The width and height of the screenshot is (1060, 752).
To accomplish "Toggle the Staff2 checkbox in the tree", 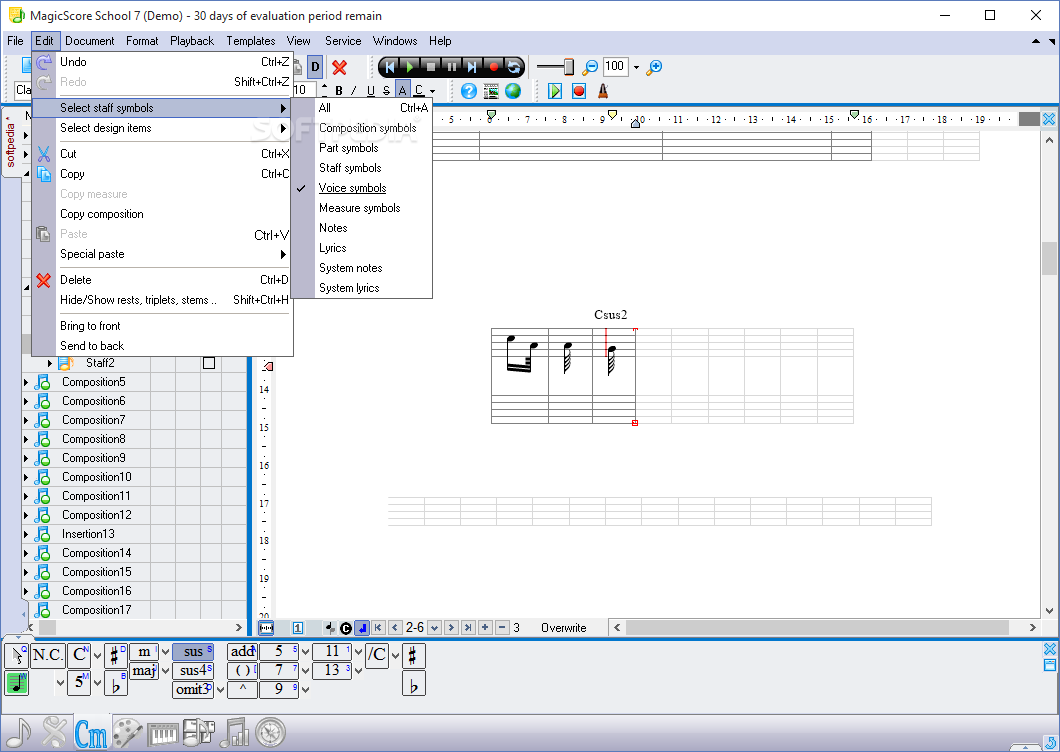I will click(209, 363).
